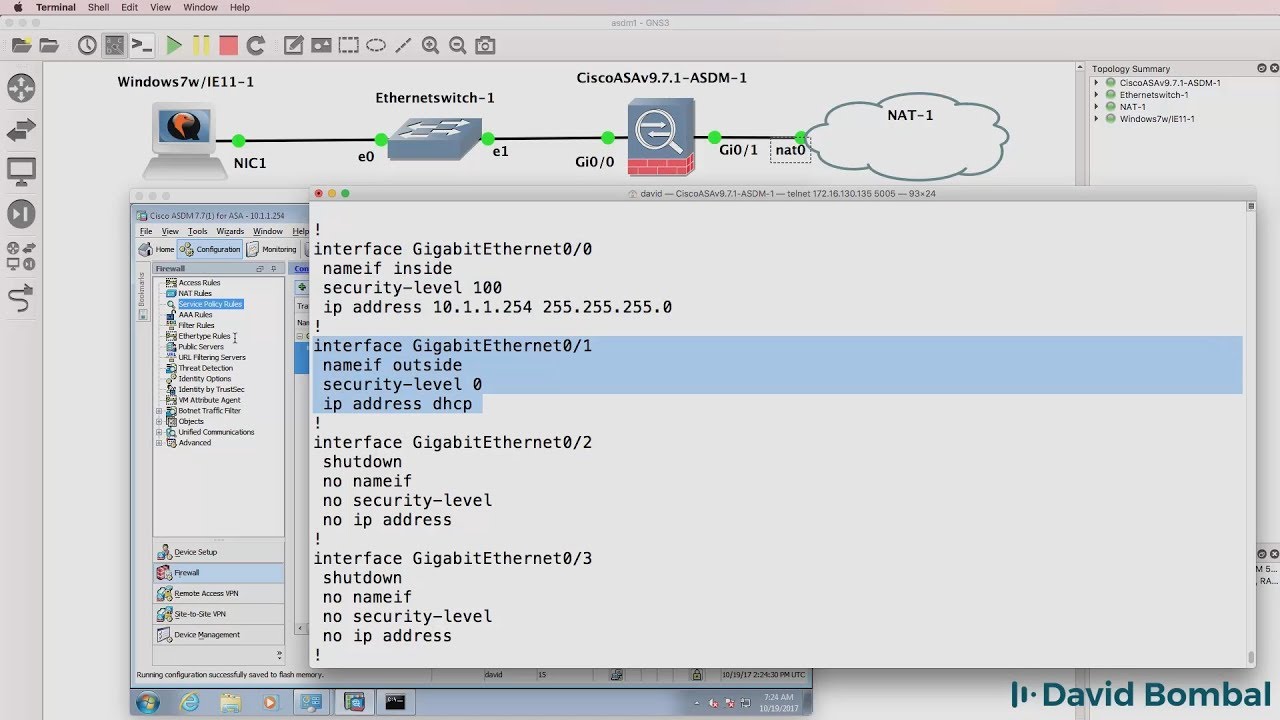Open the ASDM File menu
This screenshot has width=1280, height=720.
(146, 231)
